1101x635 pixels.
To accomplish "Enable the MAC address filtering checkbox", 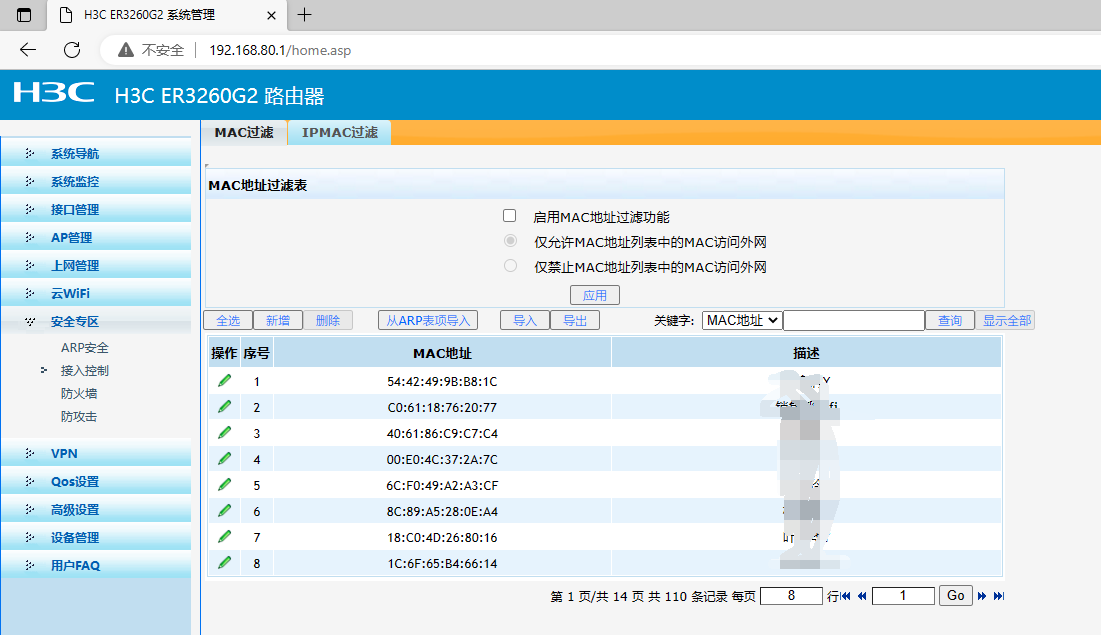I will 510,216.
